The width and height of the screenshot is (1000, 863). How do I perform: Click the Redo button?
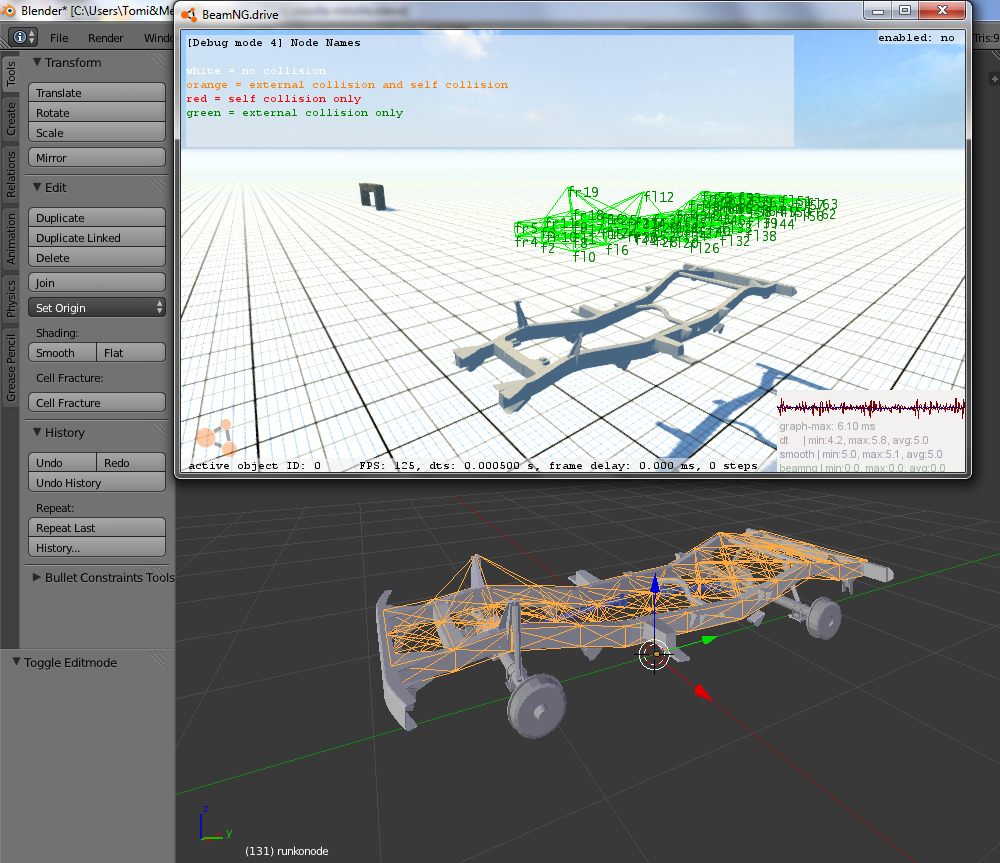pyautogui.click(x=131, y=462)
